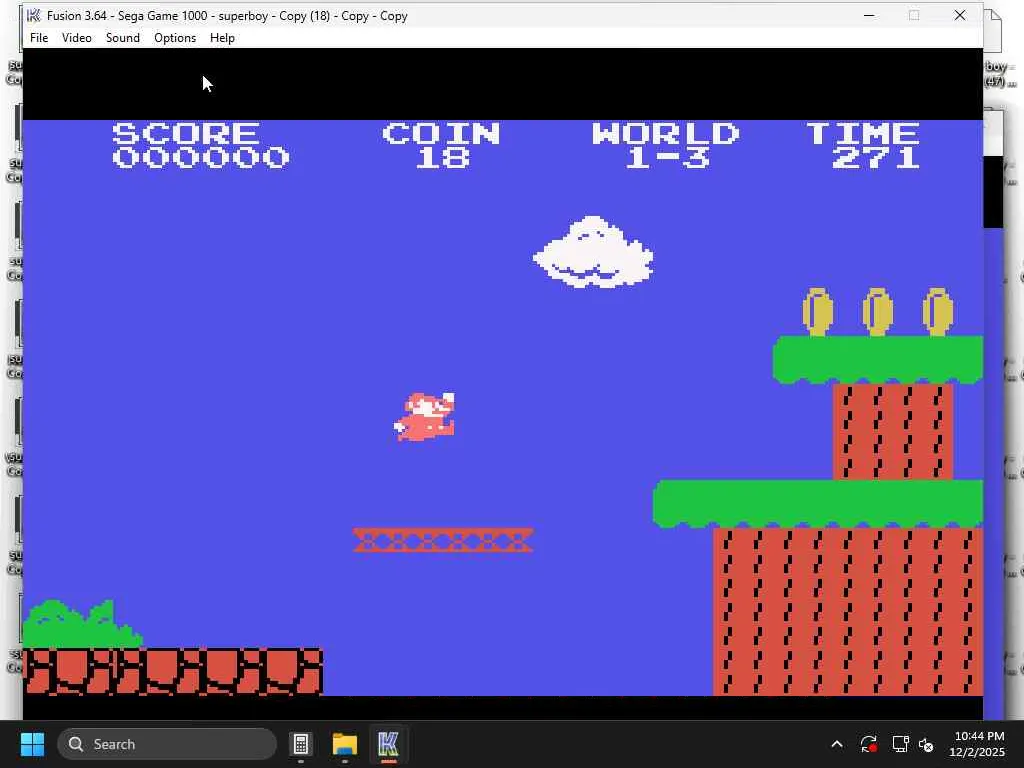Viewport: 1024px width, 768px height.
Task: Click the green bush on the ground
Action: (x=82, y=624)
